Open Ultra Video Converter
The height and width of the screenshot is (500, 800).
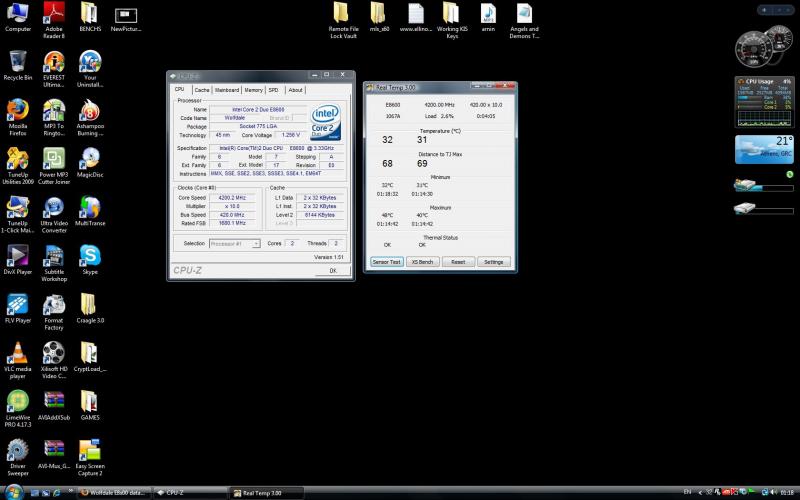coord(54,215)
